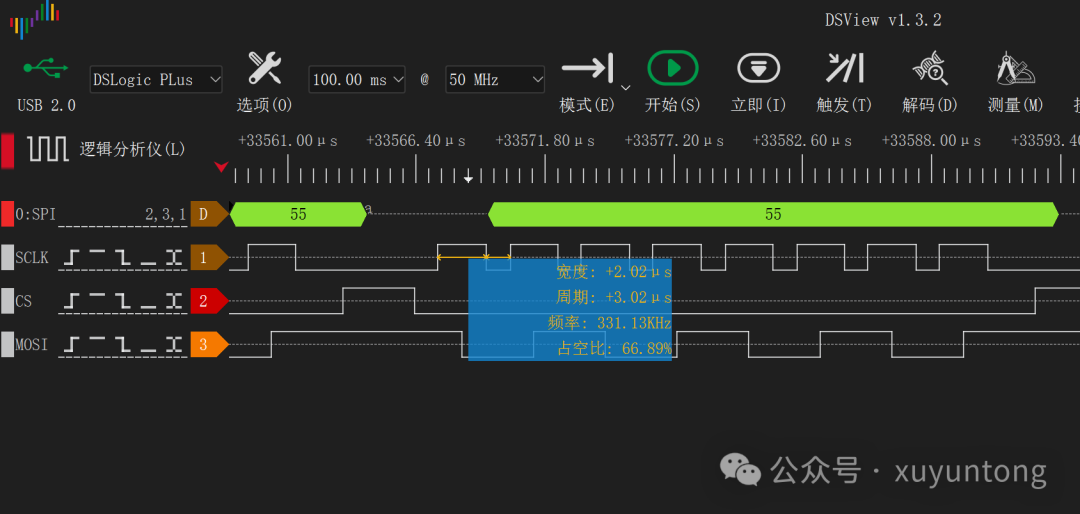Click the 模式(E) text label
This screenshot has height=514, width=1080.
[x=587, y=105]
